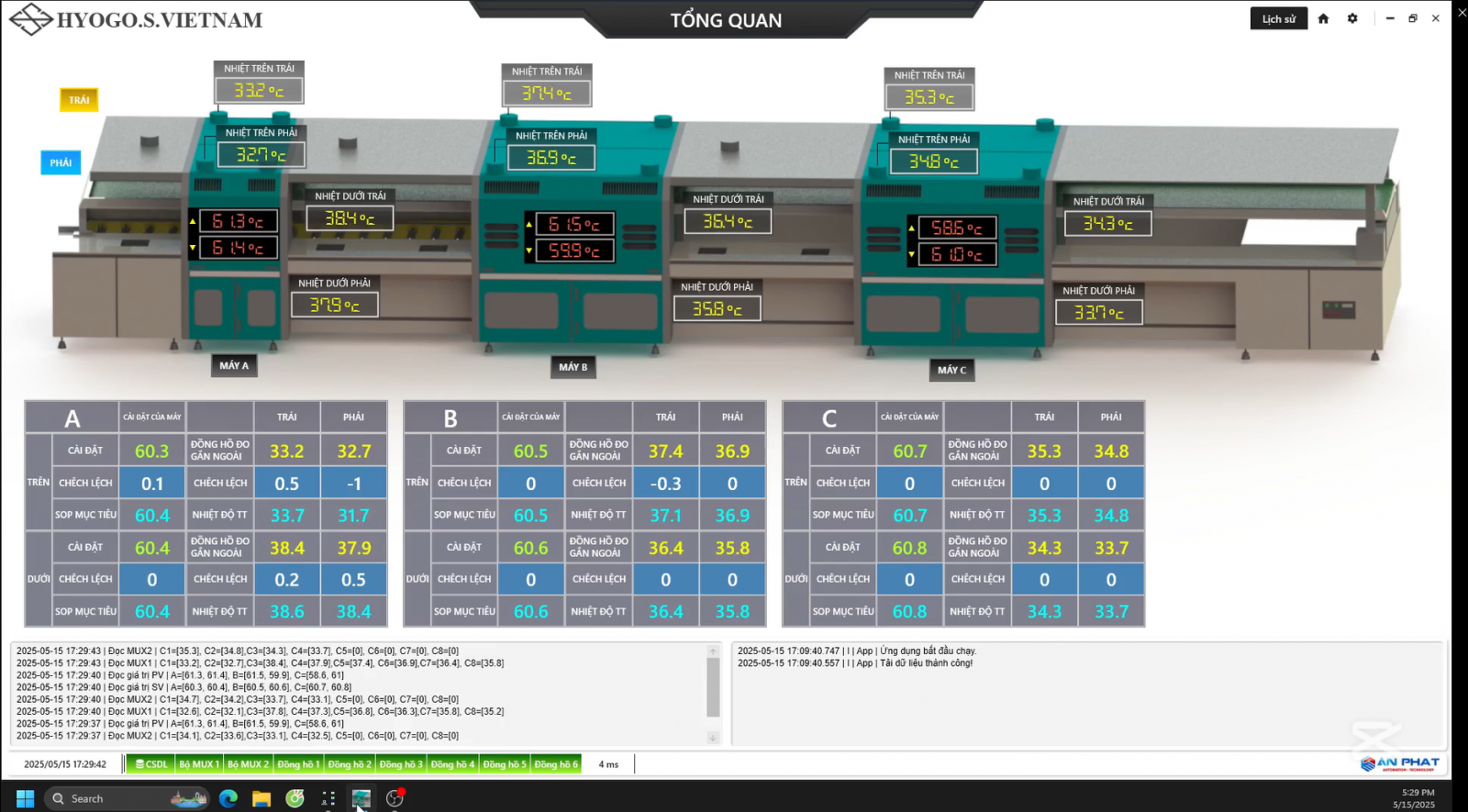Click the MÁY C machine label
This screenshot has height=812, width=1468.
point(951,370)
